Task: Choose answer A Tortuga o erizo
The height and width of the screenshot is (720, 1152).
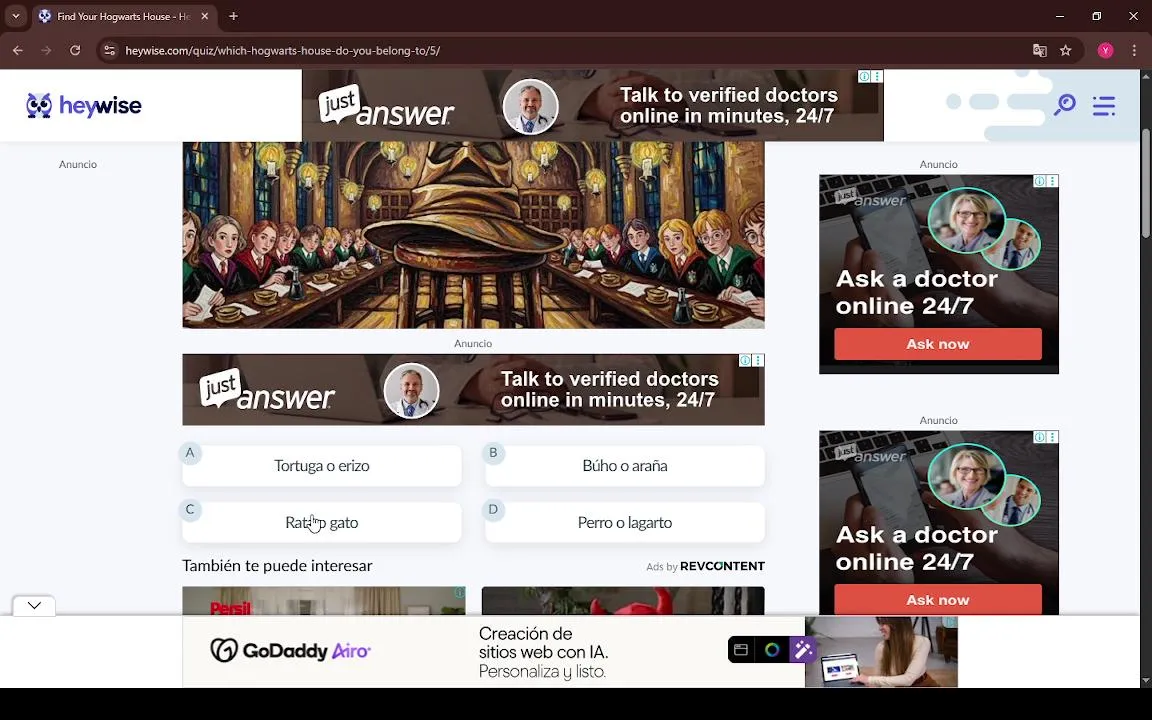Action: [322, 466]
